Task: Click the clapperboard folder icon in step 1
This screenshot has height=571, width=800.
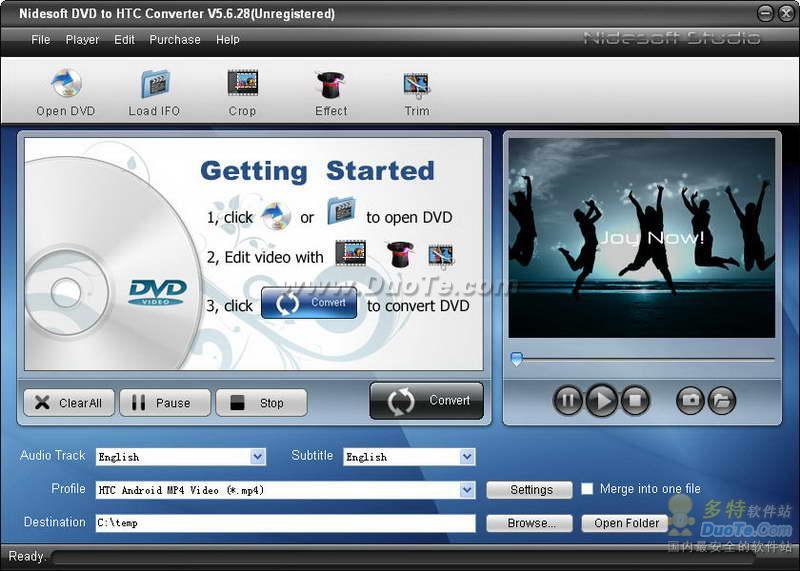Action: point(341,210)
